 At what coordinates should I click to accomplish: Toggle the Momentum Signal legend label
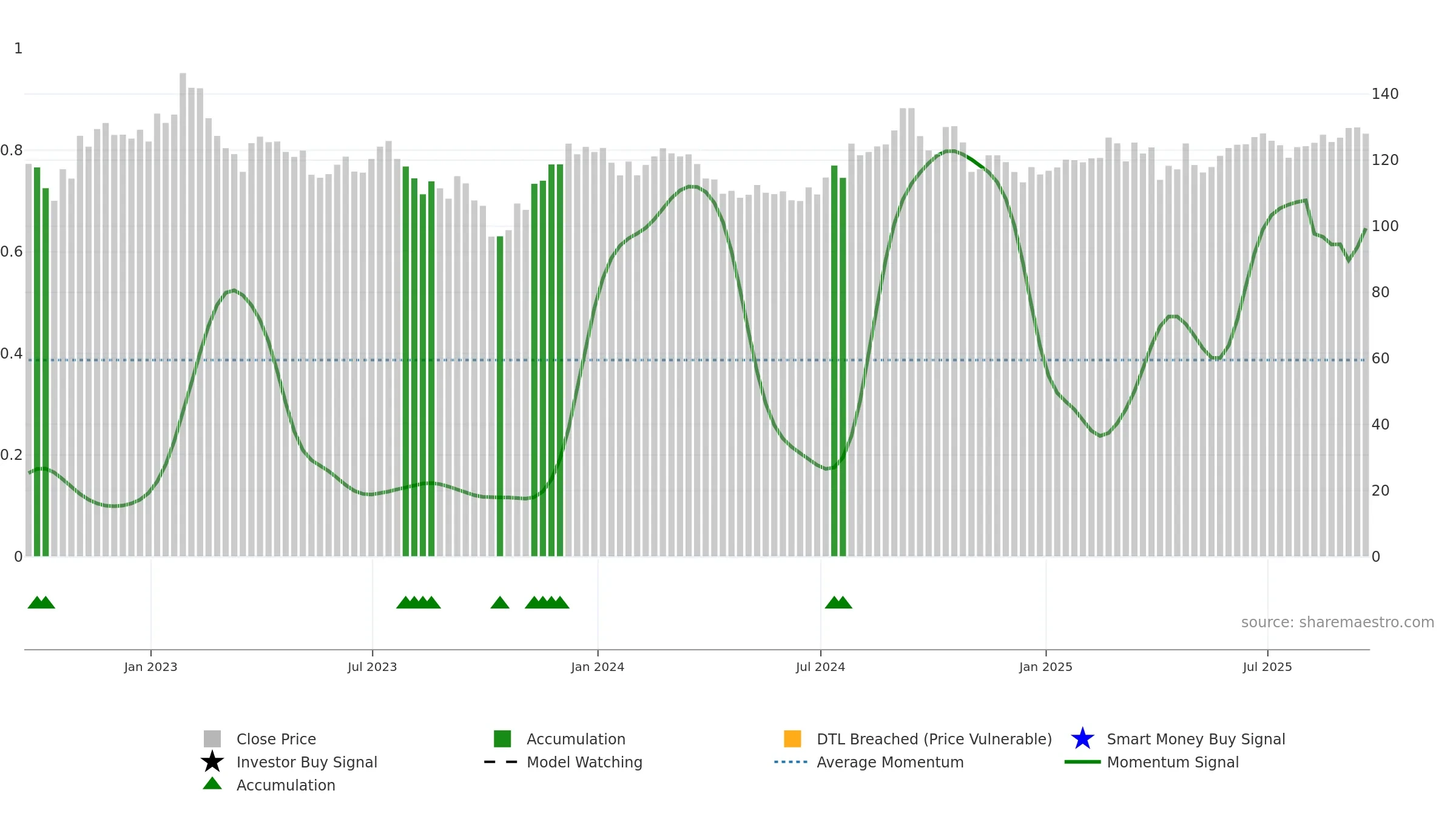(x=1173, y=762)
